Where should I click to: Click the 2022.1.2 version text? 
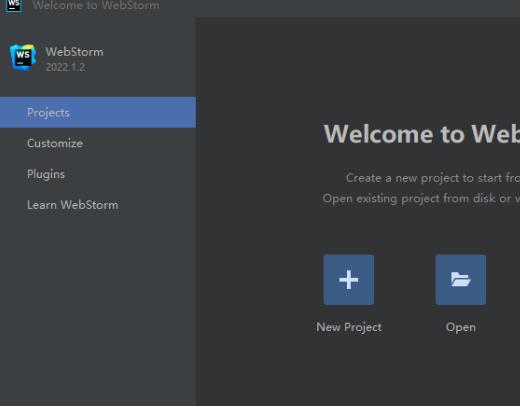[x=65, y=67]
